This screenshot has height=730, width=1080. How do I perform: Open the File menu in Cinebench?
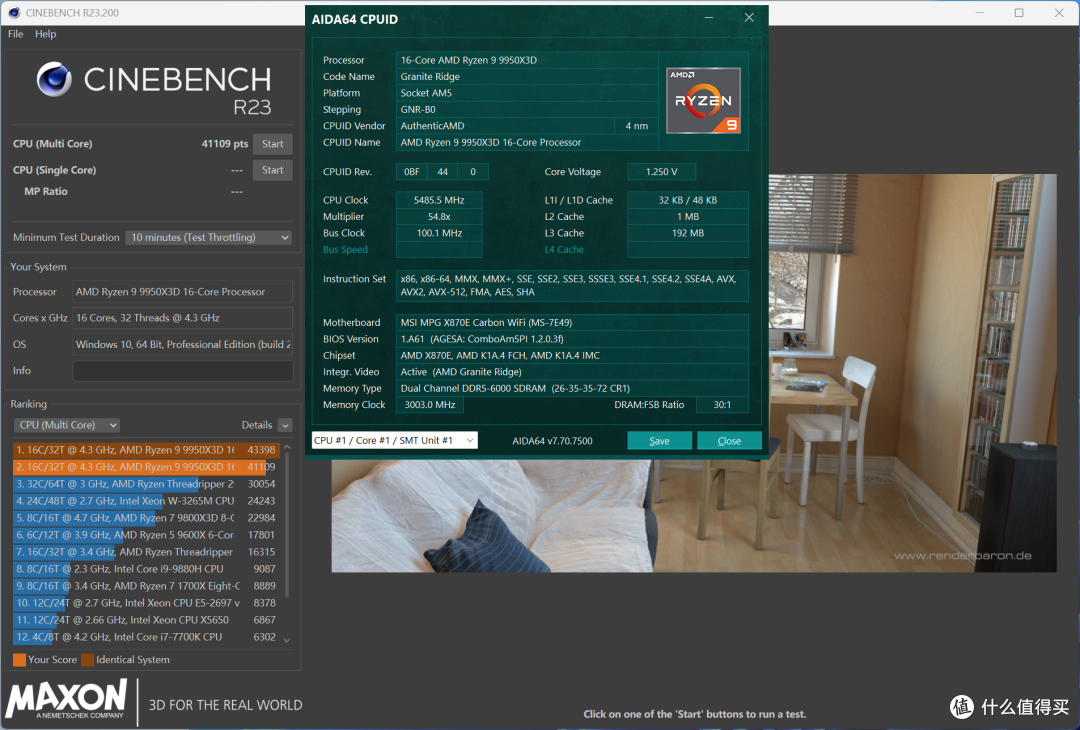point(15,34)
